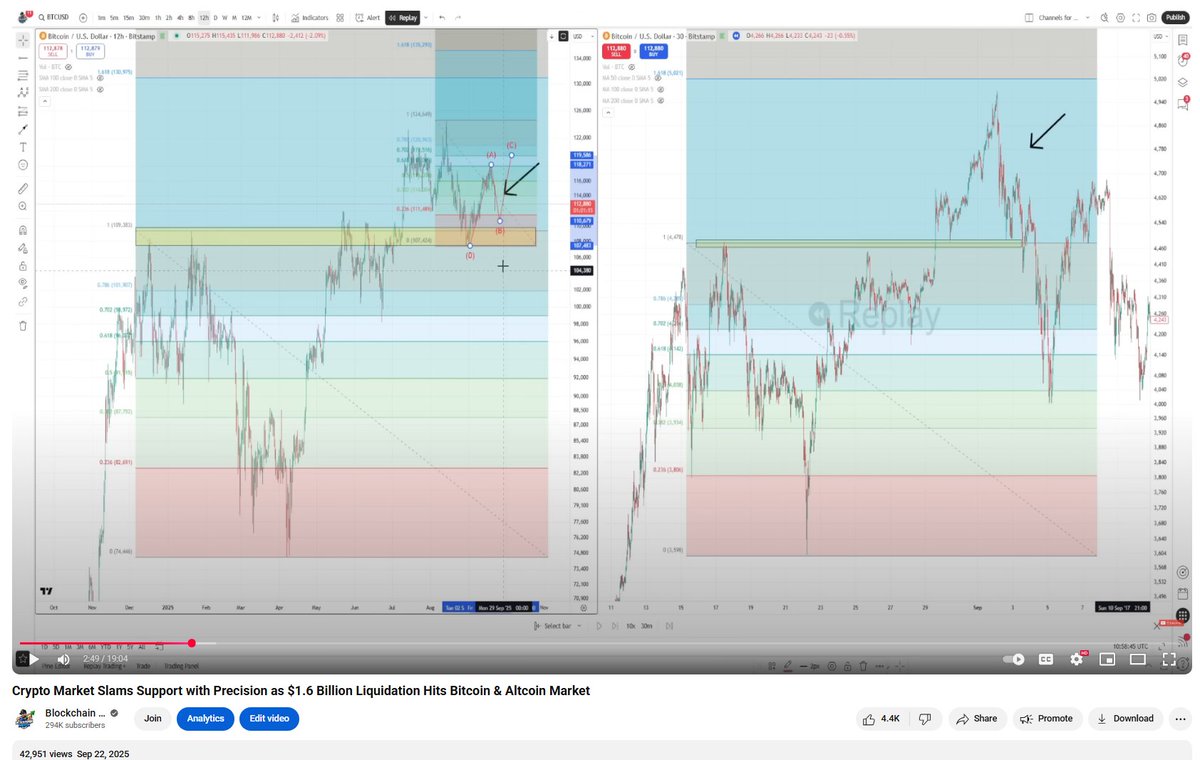The image size is (1200, 760).
Task: Open USD currency dropdown on left chart
Action: pyautogui.click(x=582, y=35)
